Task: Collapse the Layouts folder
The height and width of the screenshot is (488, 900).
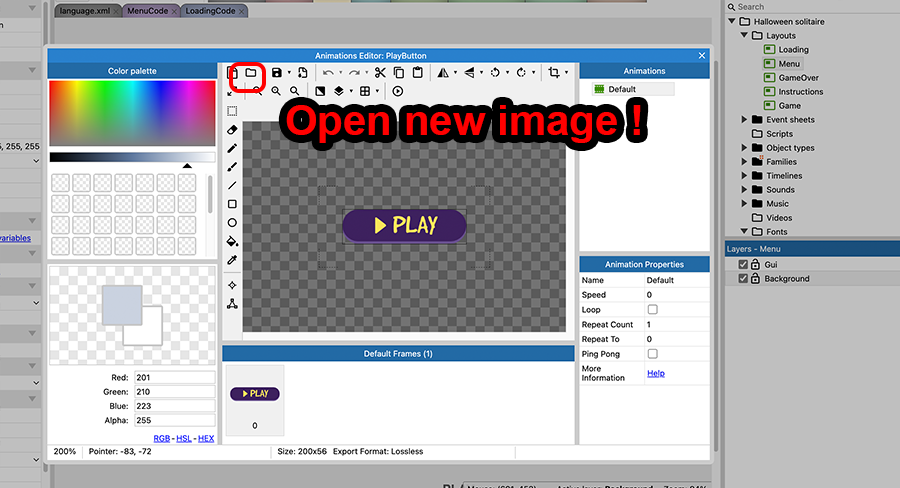Action: [745, 36]
